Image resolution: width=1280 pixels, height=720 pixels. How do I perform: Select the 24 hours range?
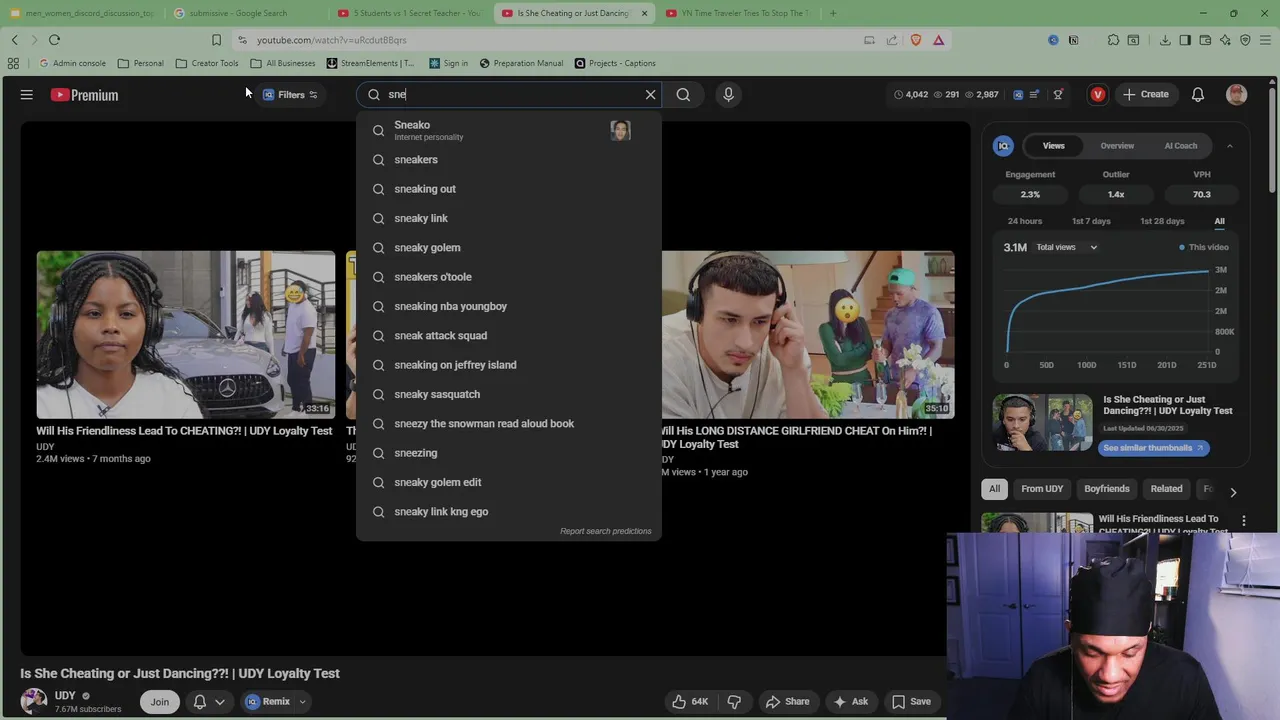[x=1025, y=221]
